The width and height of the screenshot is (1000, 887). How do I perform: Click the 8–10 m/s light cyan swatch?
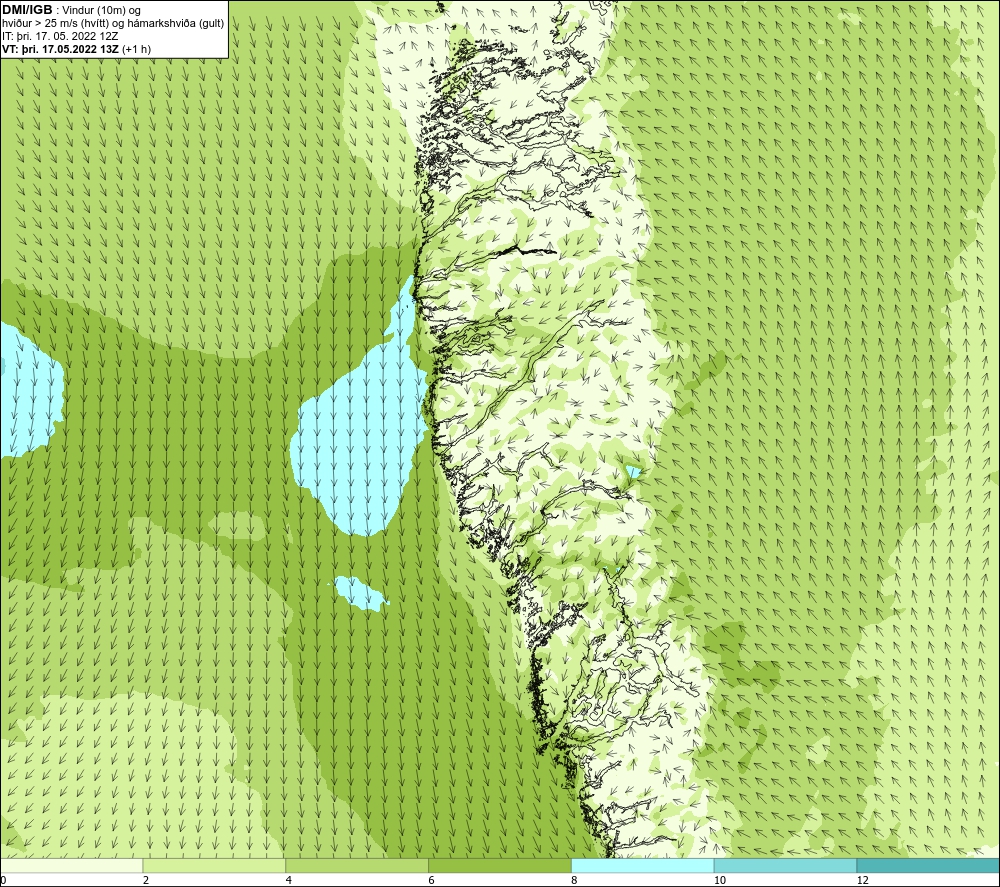click(643, 865)
